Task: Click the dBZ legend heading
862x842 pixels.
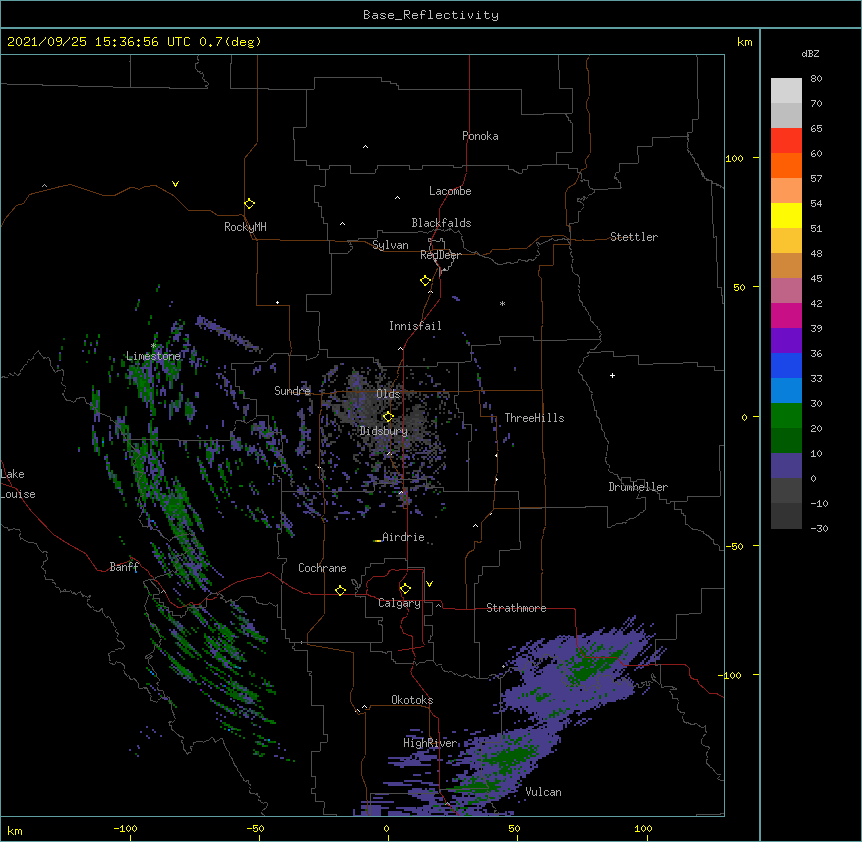Action: [810, 54]
